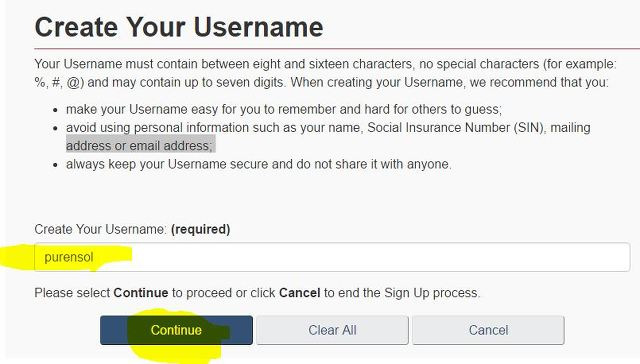Click the Clear All button

(332, 330)
